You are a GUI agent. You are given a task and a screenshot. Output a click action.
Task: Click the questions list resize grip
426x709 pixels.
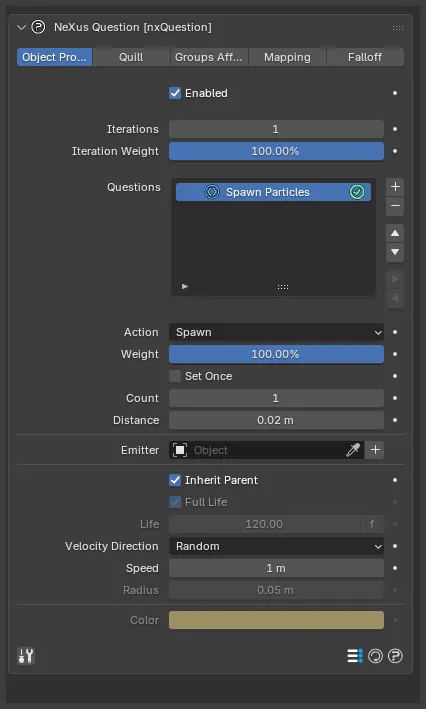(x=283, y=287)
